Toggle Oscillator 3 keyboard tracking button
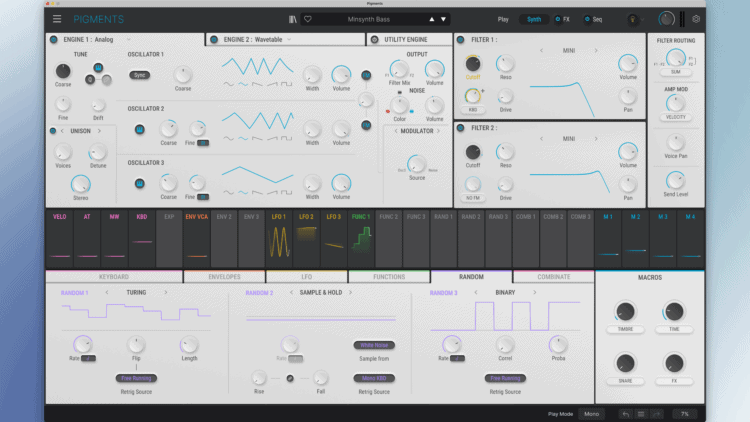The height and width of the screenshot is (422, 750). (139, 183)
